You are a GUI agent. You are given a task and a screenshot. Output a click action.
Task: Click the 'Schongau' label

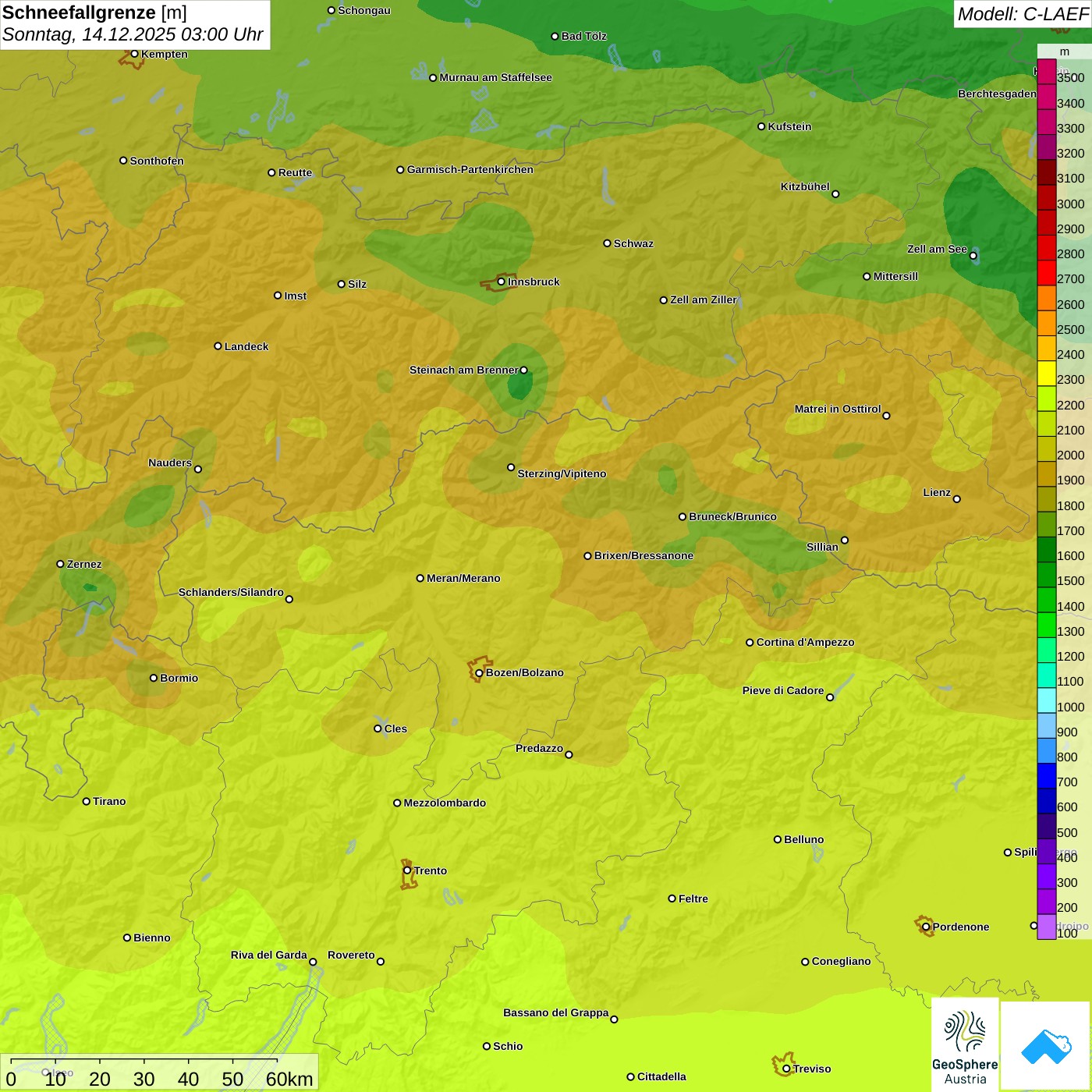pos(364,10)
